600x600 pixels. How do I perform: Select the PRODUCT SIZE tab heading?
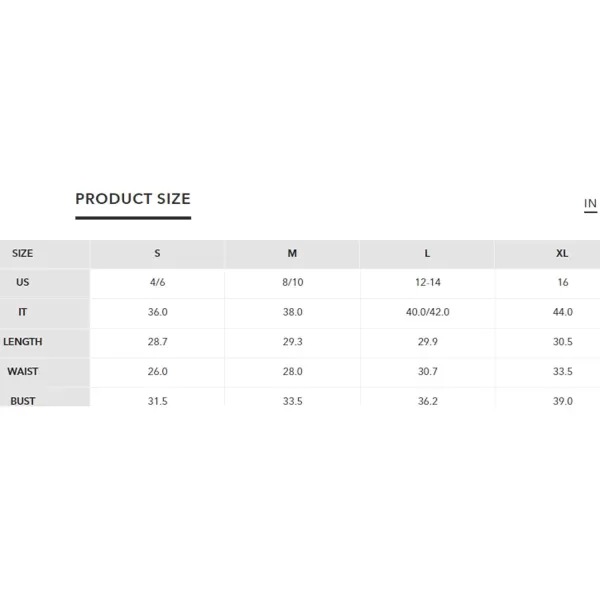(x=133, y=199)
